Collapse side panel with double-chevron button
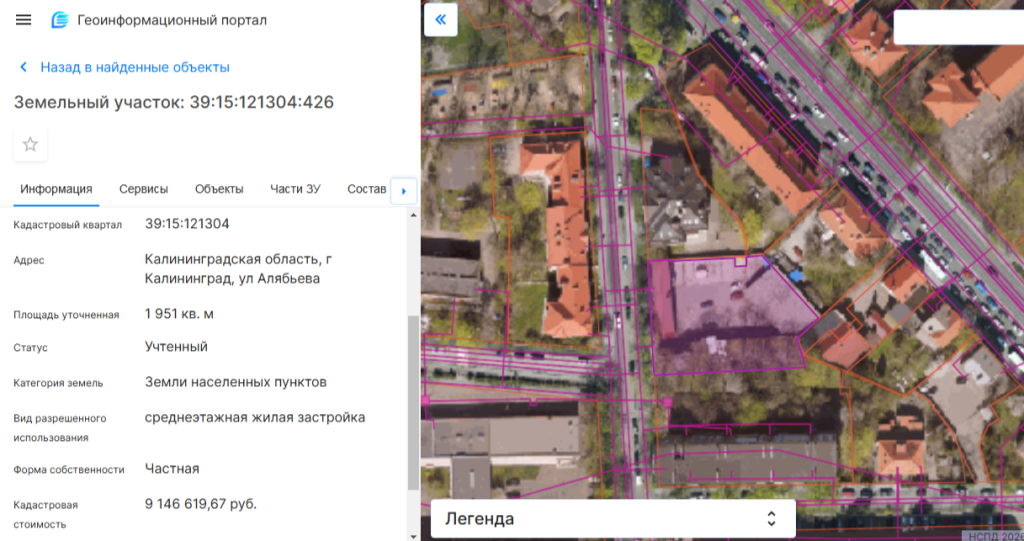1024x541 pixels. 441,20
